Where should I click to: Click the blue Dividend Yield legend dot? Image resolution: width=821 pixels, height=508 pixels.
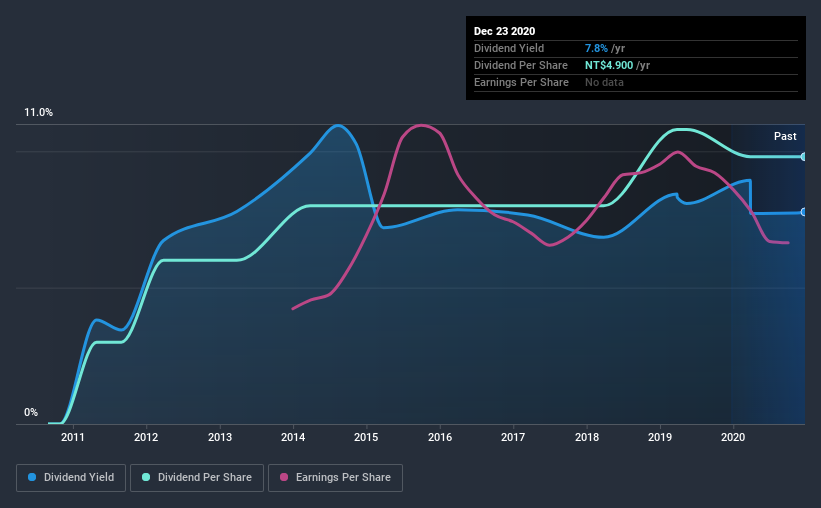tap(32, 477)
